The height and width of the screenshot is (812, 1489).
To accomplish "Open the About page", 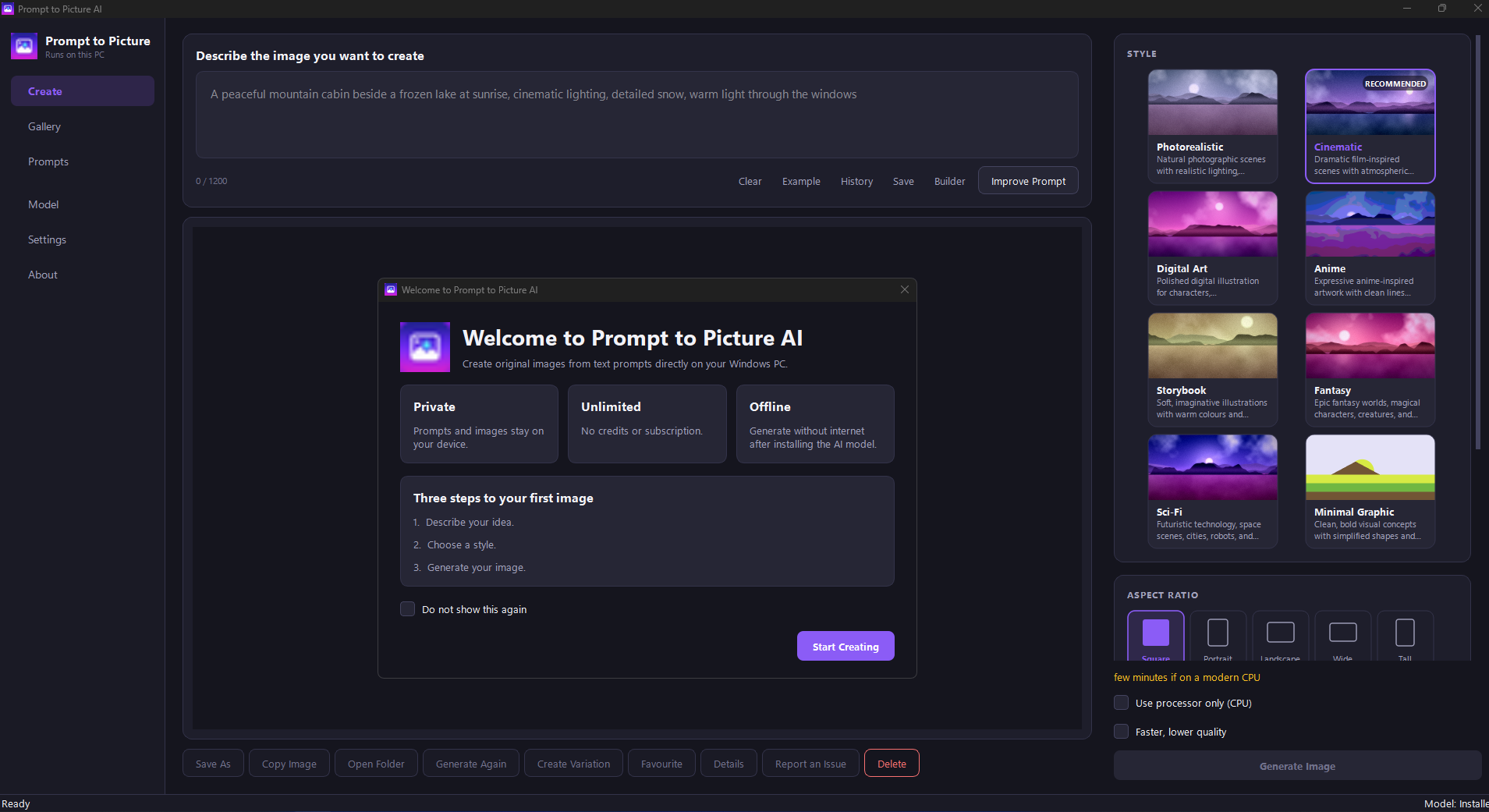I will 83,275.
